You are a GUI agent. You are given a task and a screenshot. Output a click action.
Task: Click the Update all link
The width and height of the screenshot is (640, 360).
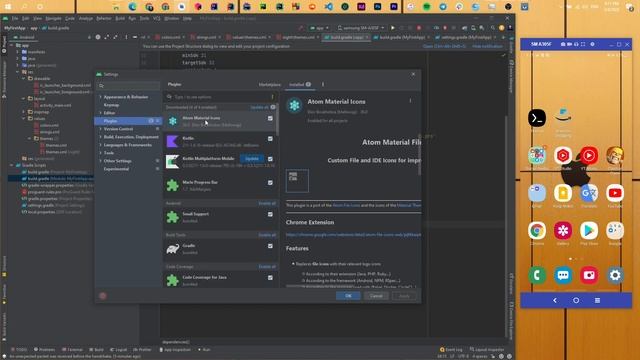(260, 107)
